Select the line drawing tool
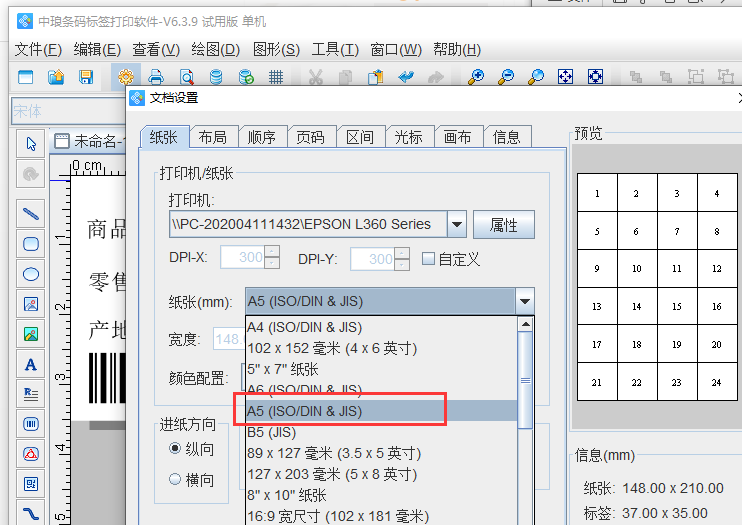 coord(31,213)
